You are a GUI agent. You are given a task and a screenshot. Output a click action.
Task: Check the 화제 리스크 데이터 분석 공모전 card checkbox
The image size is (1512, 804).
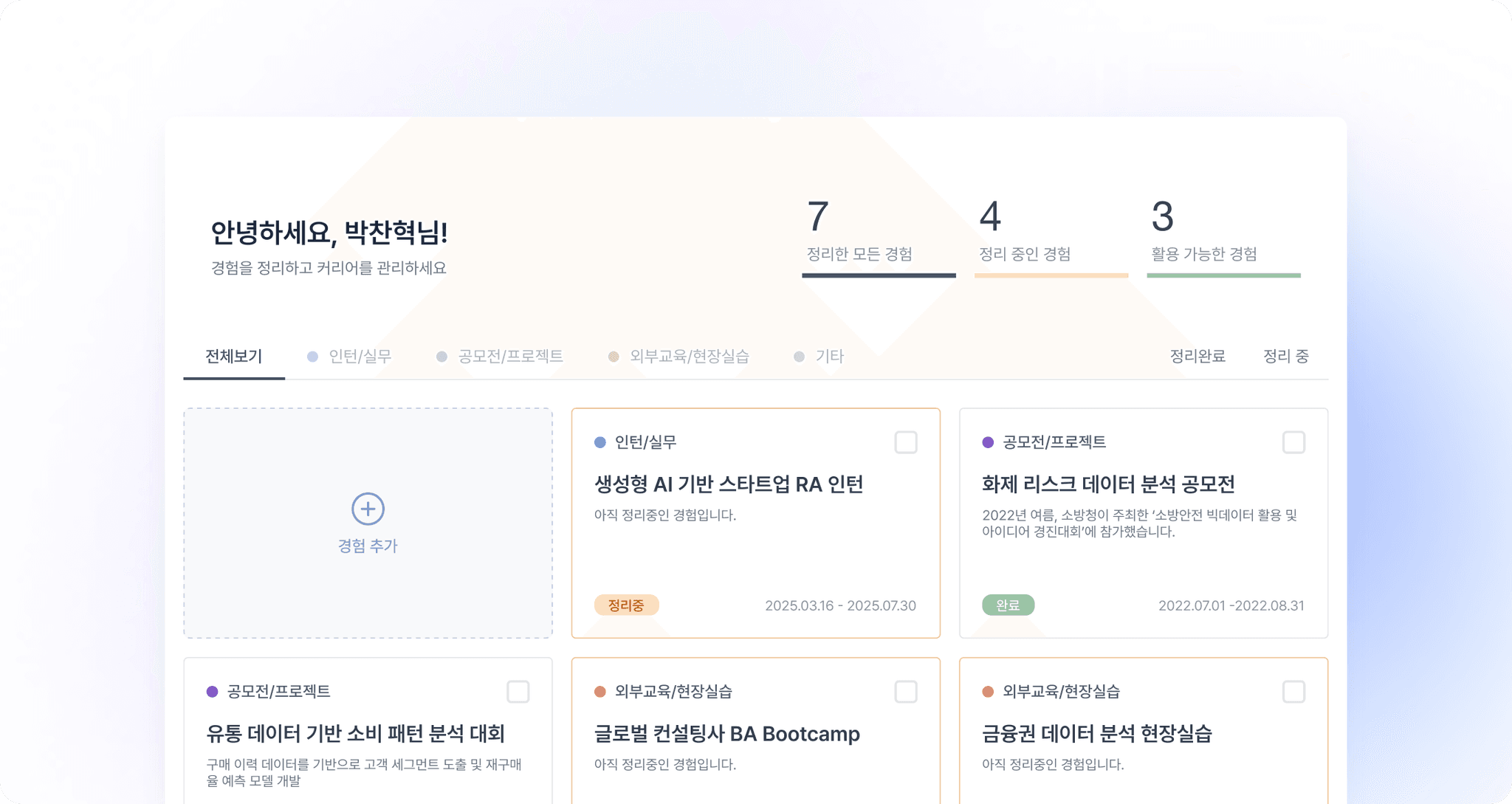(x=1293, y=442)
